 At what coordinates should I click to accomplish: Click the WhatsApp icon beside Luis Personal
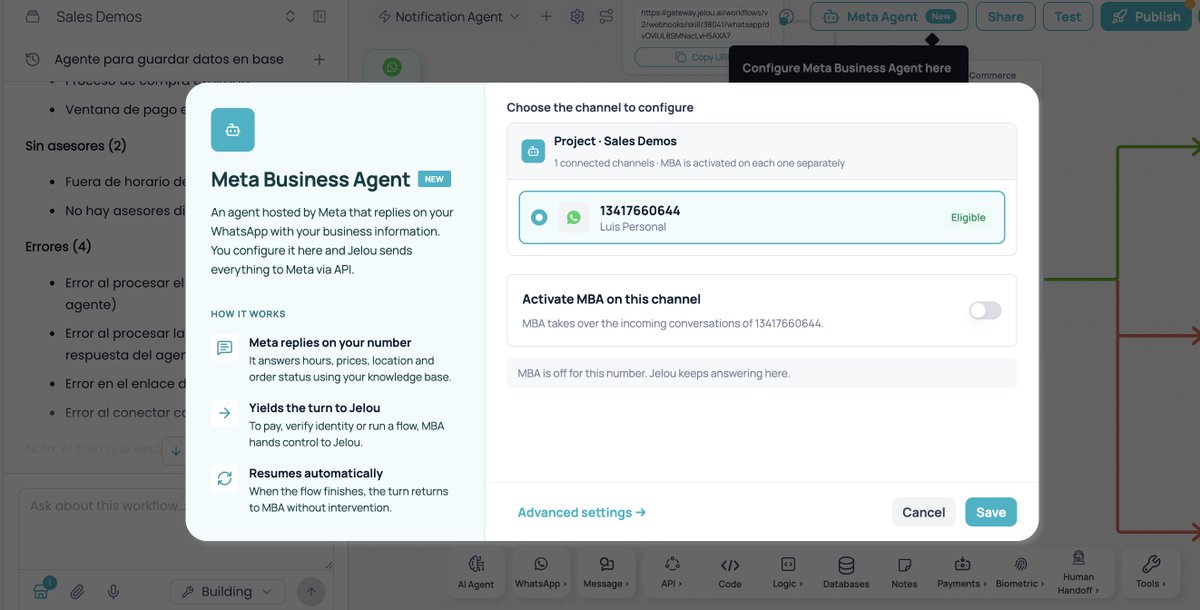[x=573, y=217]
